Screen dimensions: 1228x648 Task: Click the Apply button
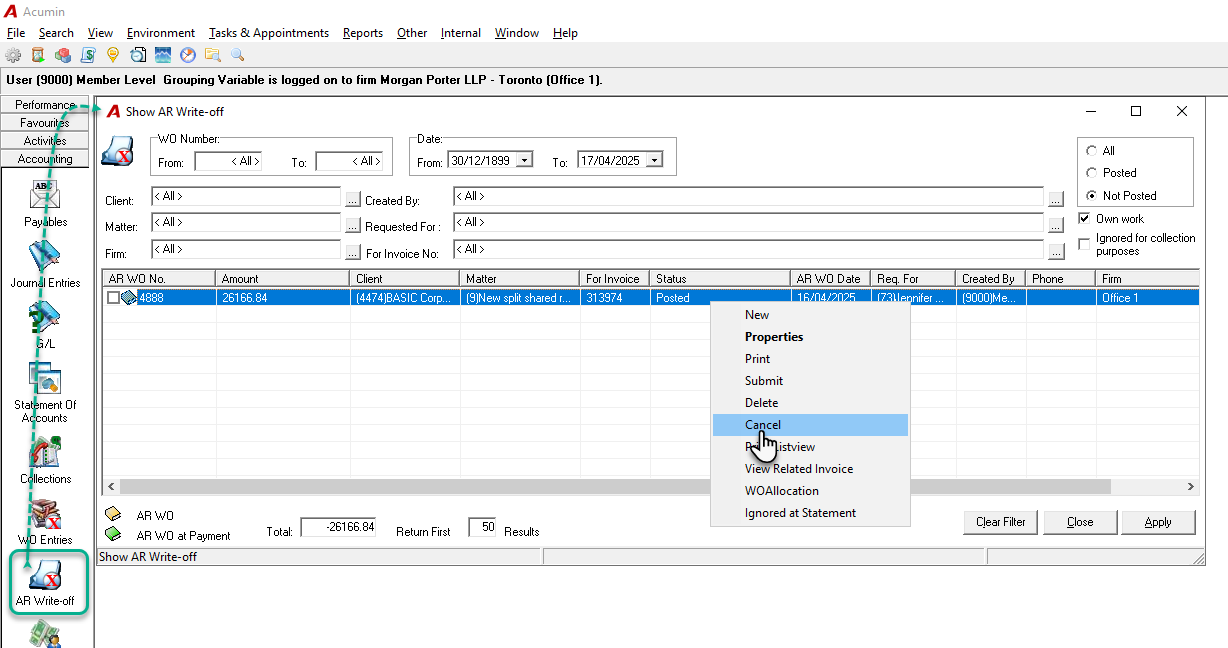(1158, 522)
